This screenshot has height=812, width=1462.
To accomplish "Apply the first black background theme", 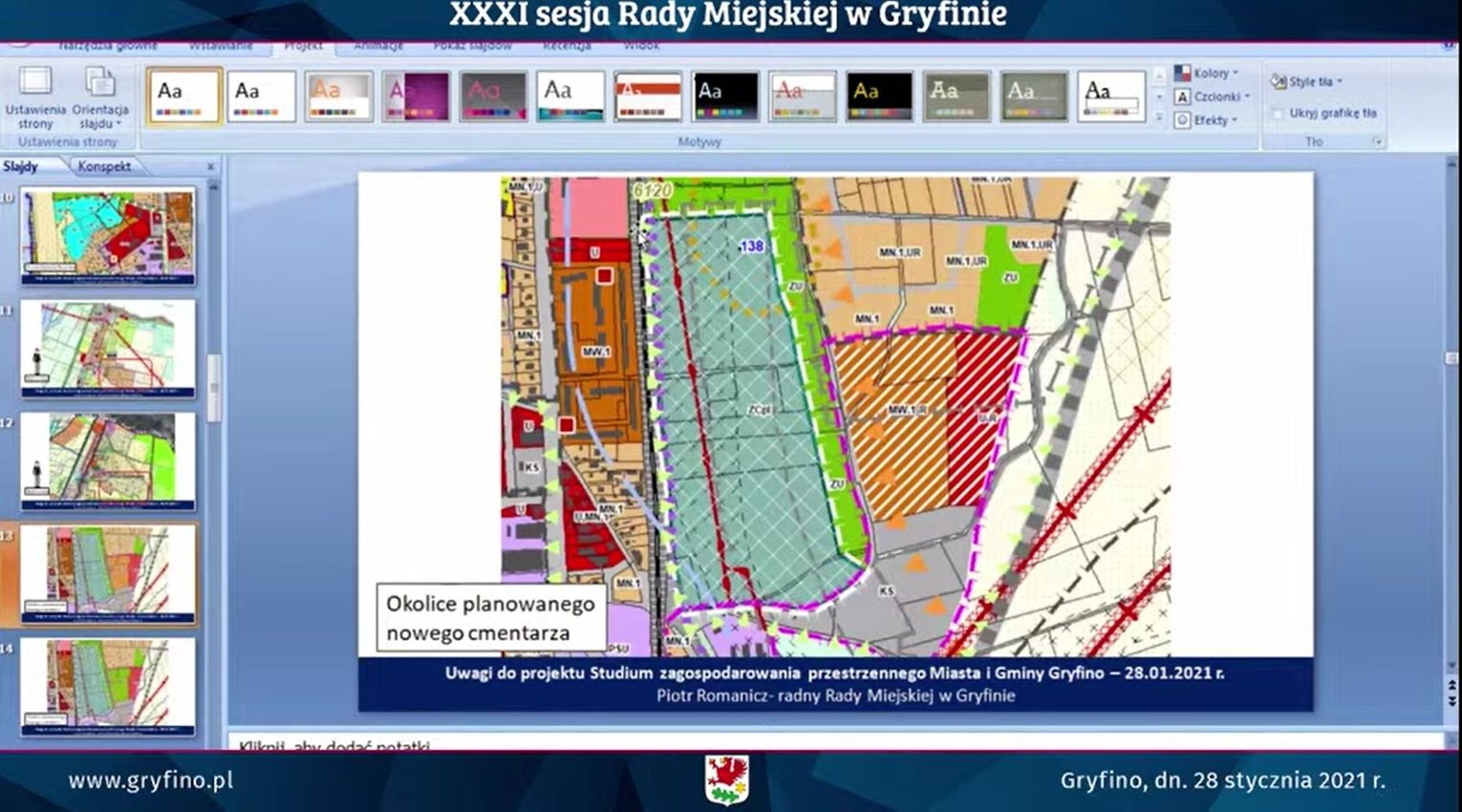I will click(x=725, y=96).
